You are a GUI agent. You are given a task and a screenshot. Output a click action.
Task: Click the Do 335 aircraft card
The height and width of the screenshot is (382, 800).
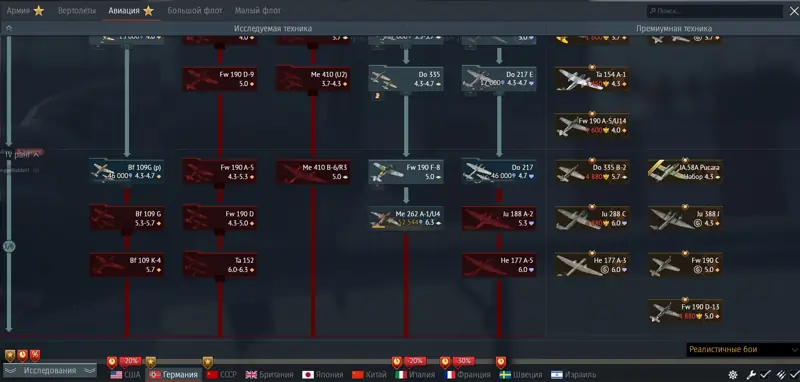click(x=406, y=79)
